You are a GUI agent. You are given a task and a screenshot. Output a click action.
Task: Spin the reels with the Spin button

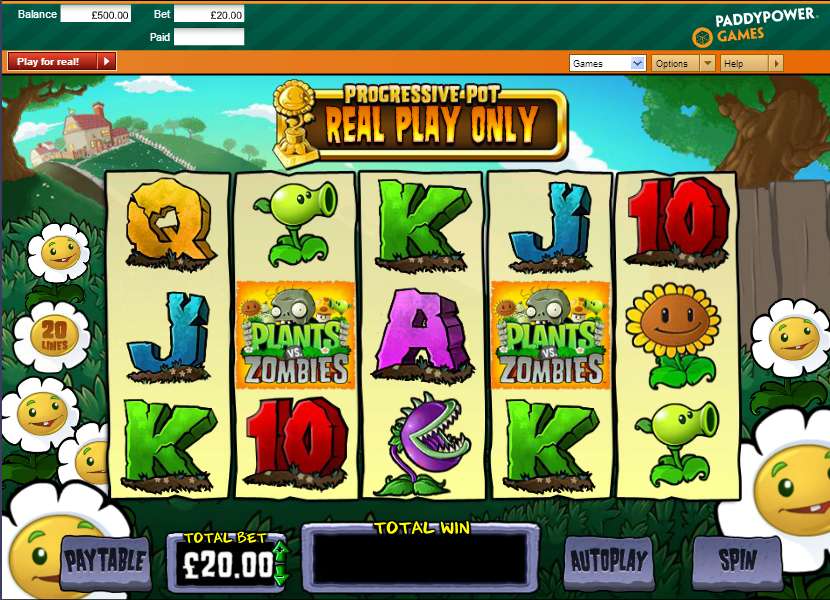tap(737, 561)
